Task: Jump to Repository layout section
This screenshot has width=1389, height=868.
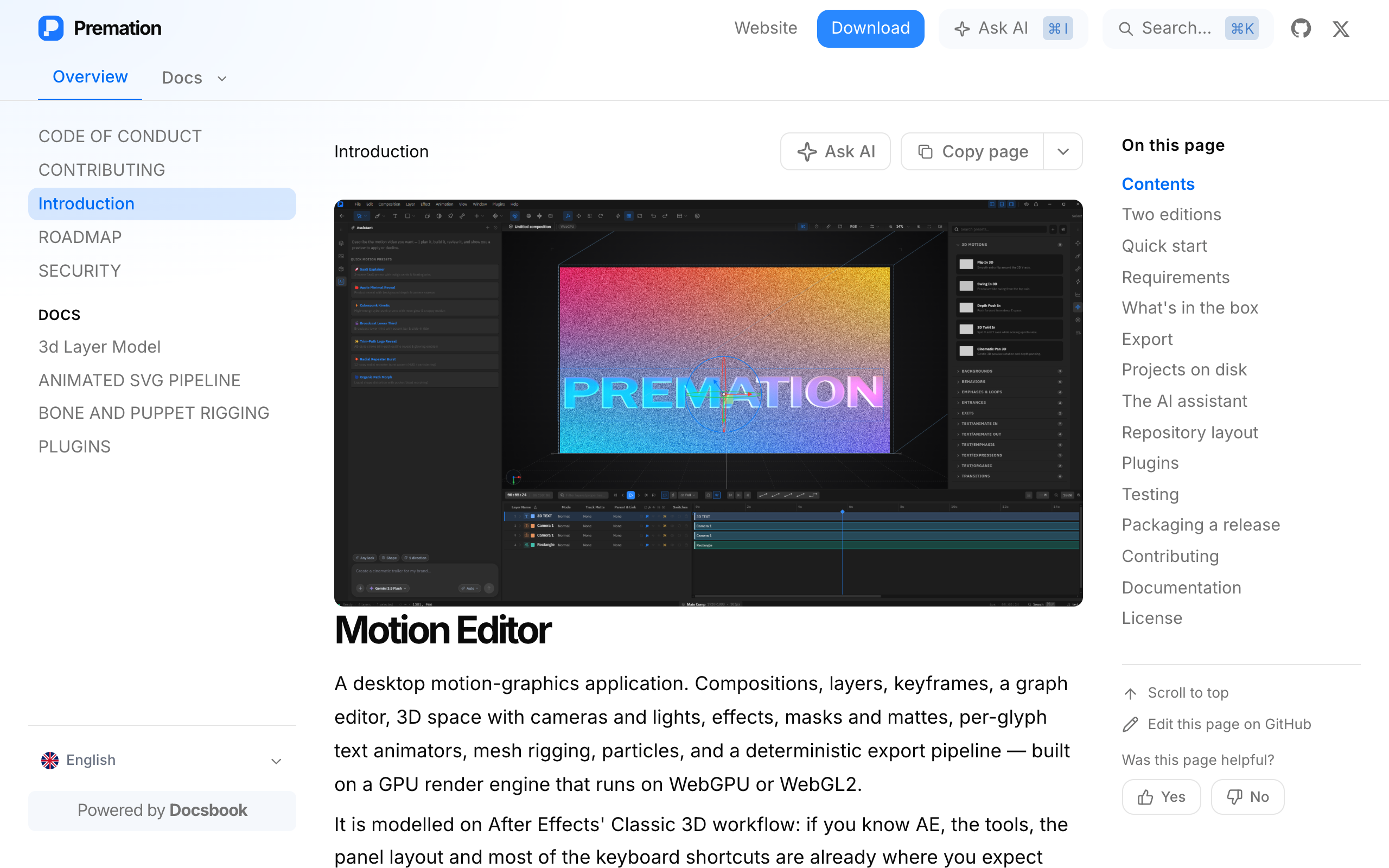Action: click(x=1190, y=433)
